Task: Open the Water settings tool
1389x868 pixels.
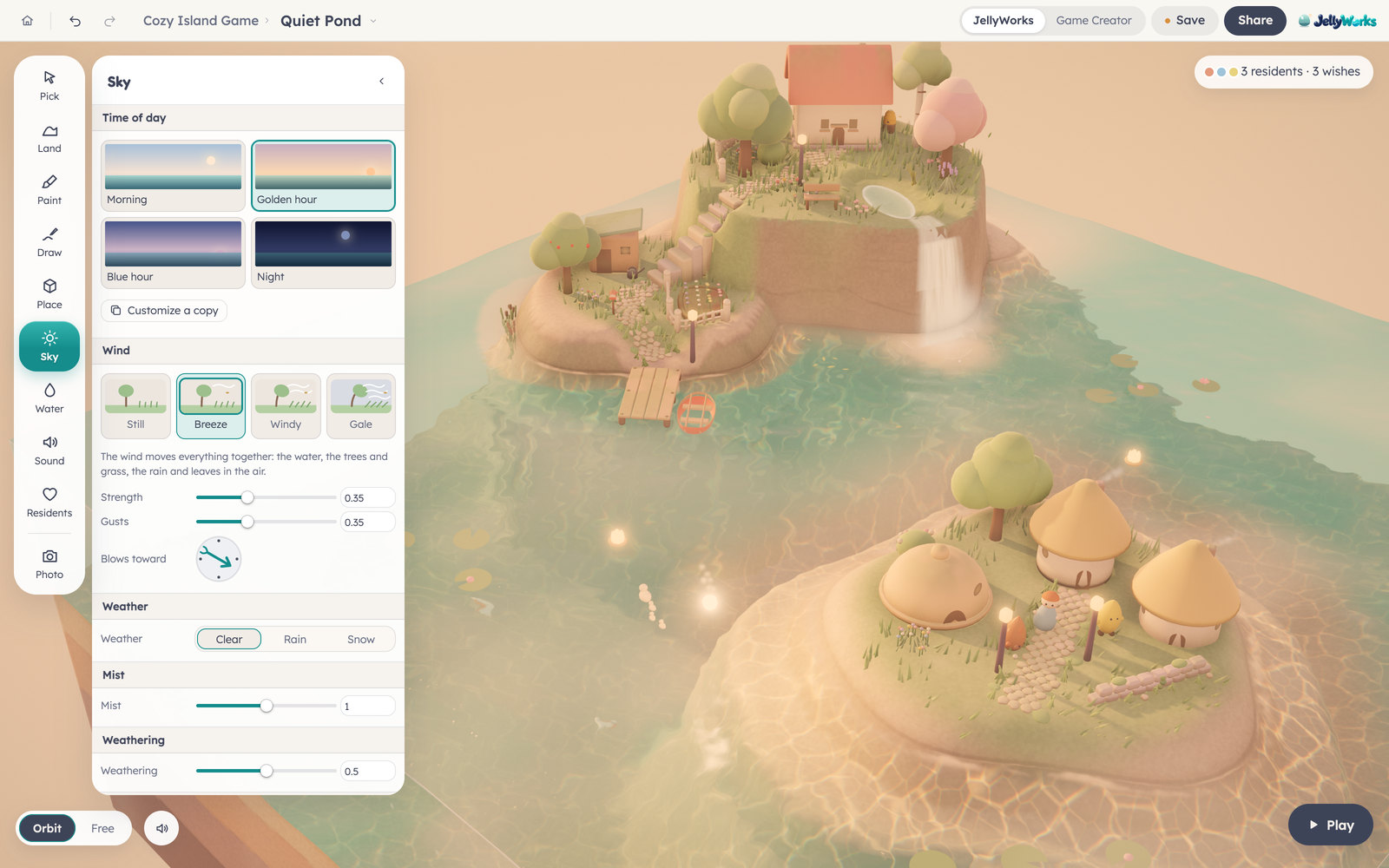Action: (49, 398)
